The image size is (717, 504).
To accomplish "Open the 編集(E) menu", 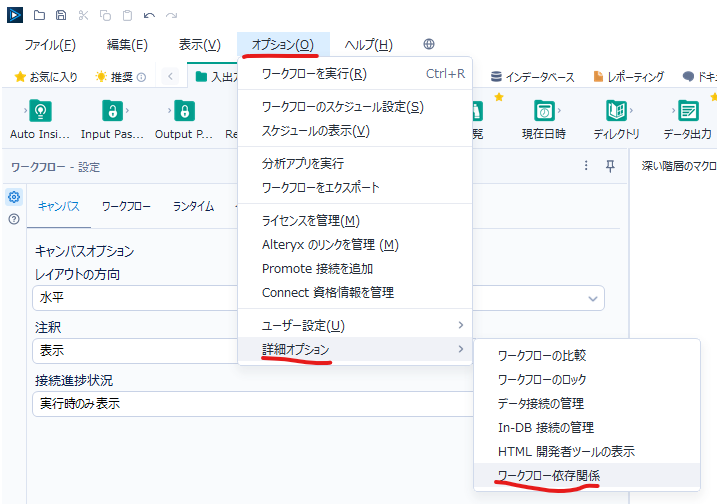I will [x=127, y=45].
